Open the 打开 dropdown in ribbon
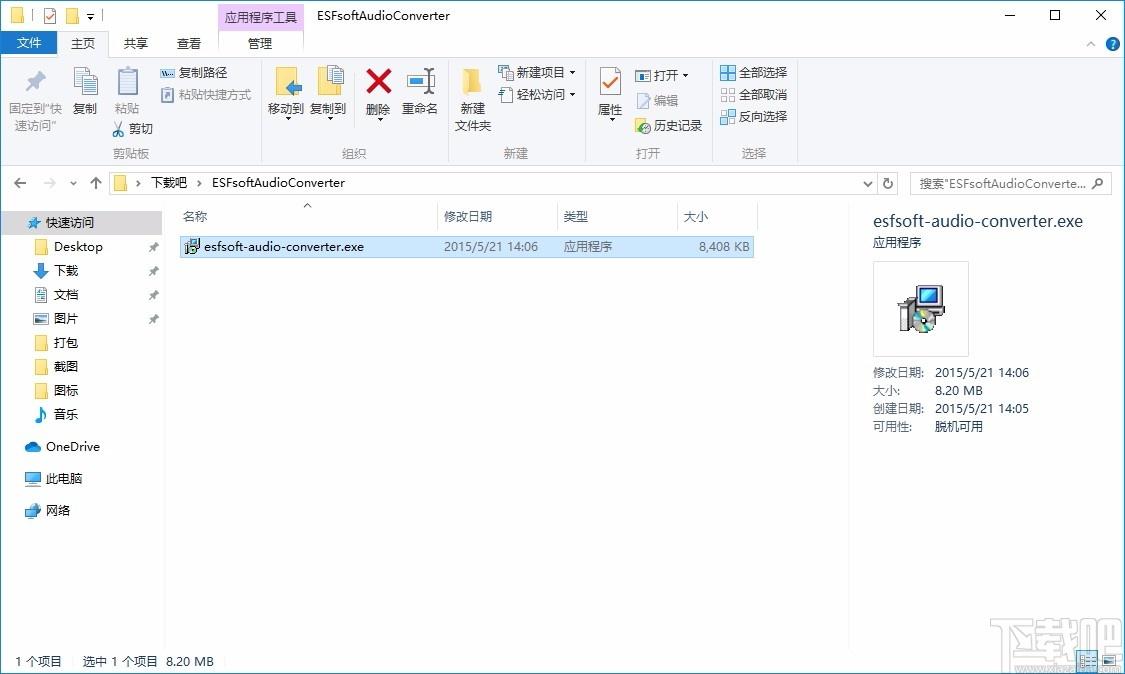 click(x=662, y=75)
